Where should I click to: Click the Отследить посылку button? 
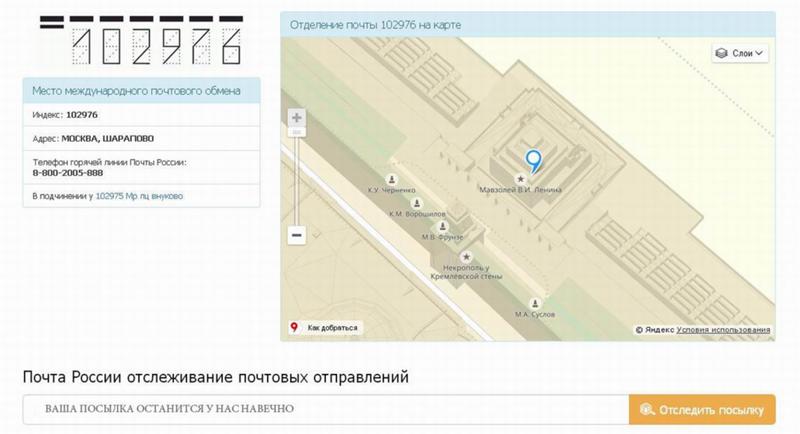pyautogui.click(x=702, y=410)
